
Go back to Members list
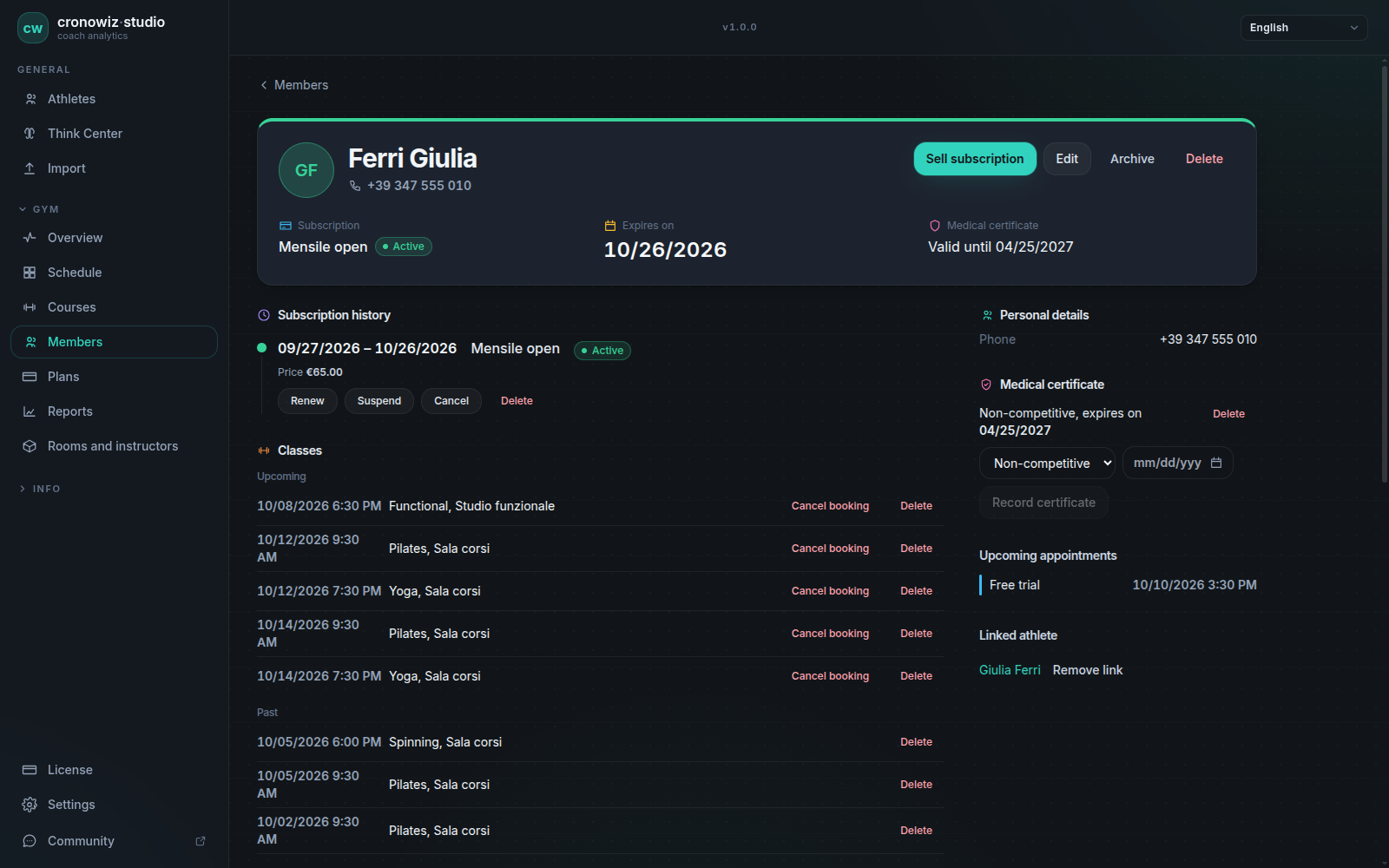[x=293, y=85]
